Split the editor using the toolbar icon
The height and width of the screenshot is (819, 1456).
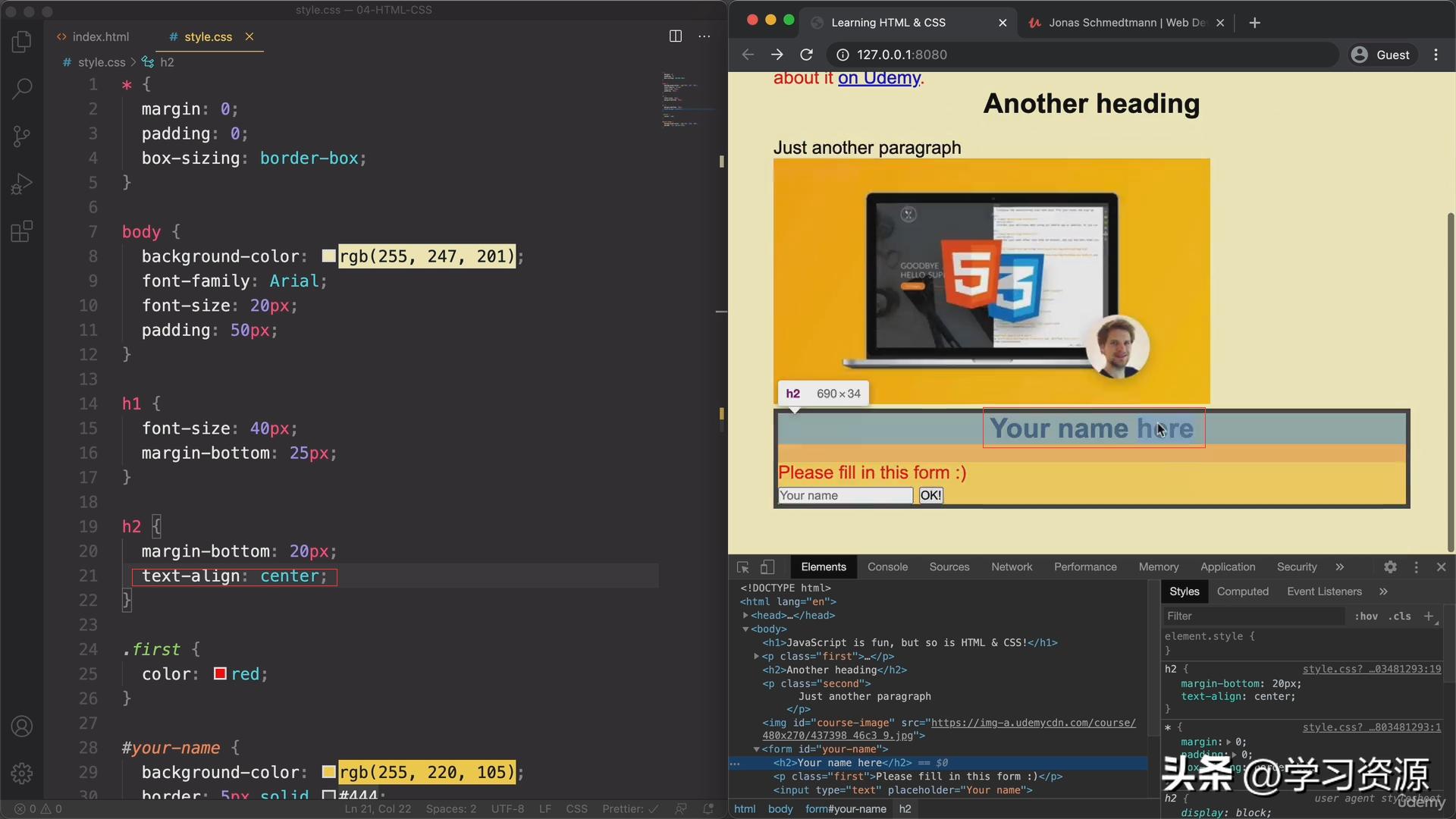[x=675, y=36]
